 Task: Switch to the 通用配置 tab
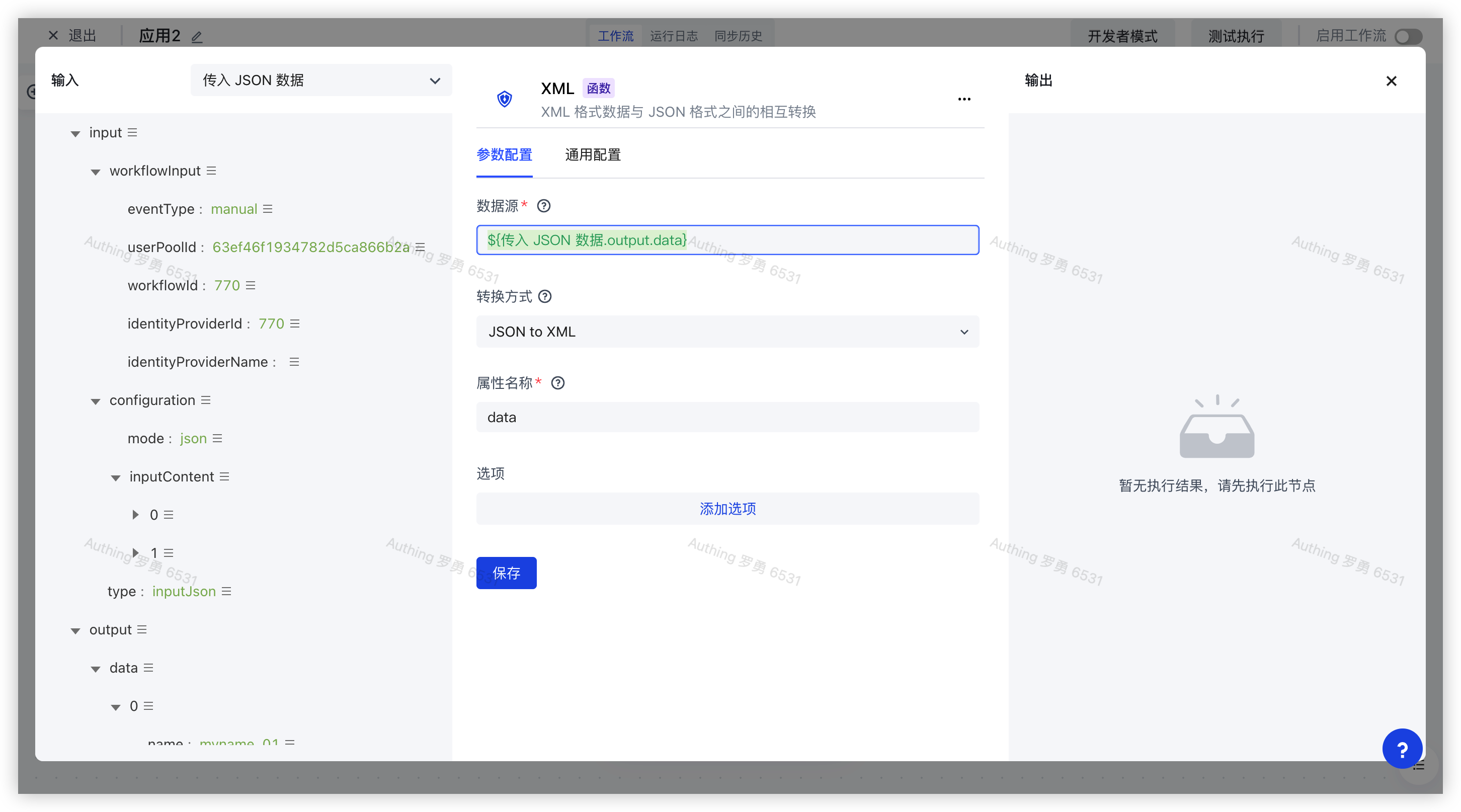[x=593, y=155]
